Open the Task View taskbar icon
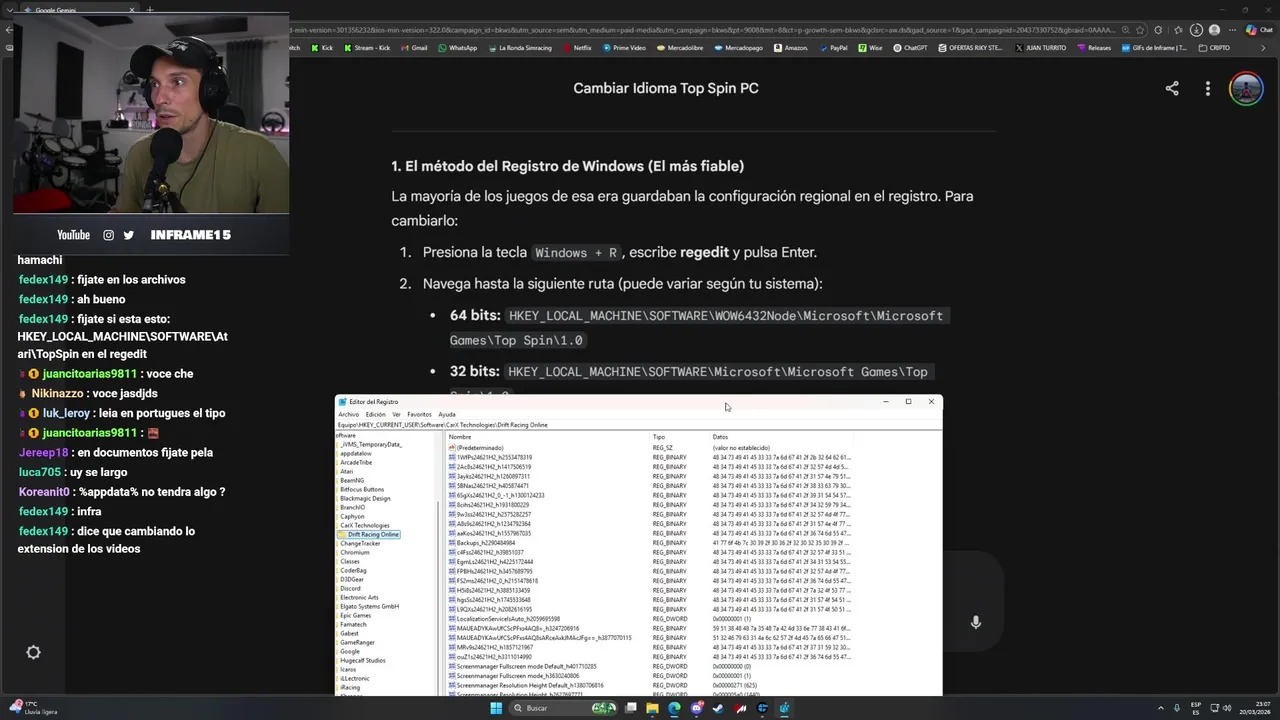The height and width of the screenshot is (720, 1280). 631,708
